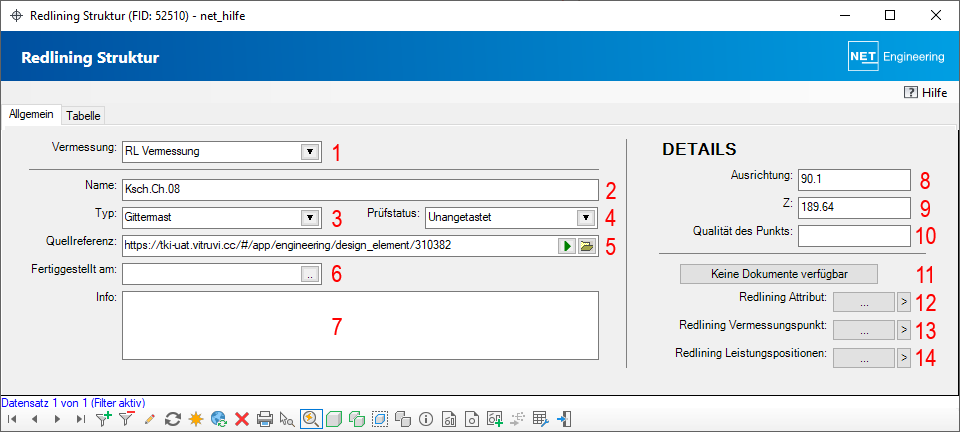This screenshot has height=432, width=960.
Task: Open the Typ dropdown showing Gittermast
Action: [310, 217]
